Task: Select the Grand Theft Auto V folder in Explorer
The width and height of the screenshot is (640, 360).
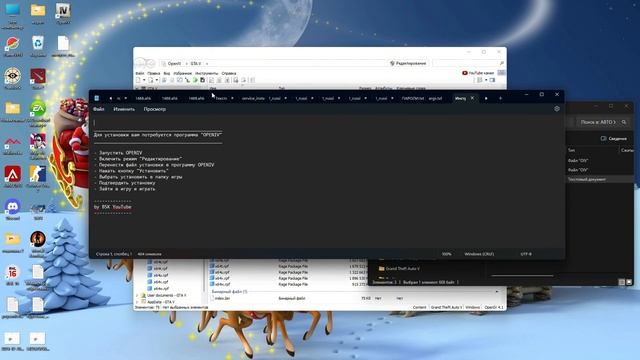Action: [x=399, y=269]
